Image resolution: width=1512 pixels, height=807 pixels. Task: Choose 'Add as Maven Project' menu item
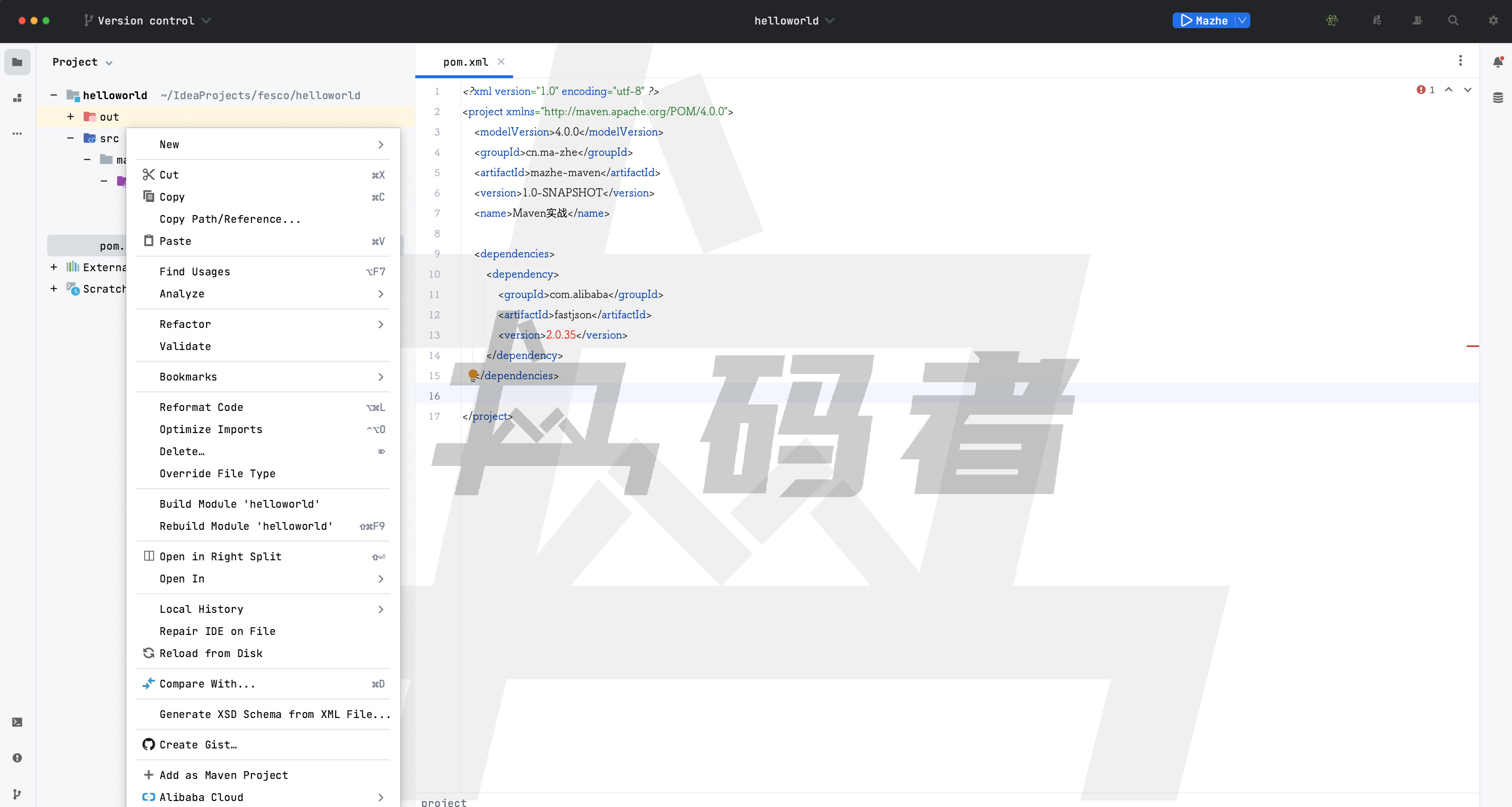223,775
